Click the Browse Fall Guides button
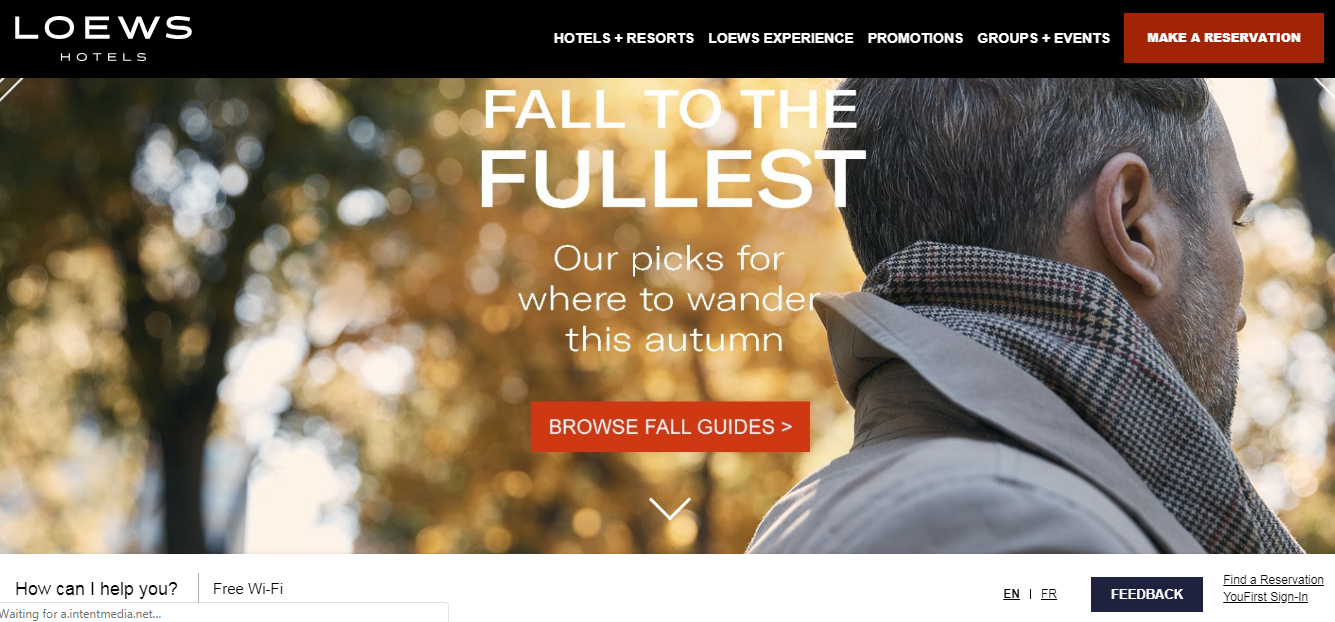 coord(670,427)
